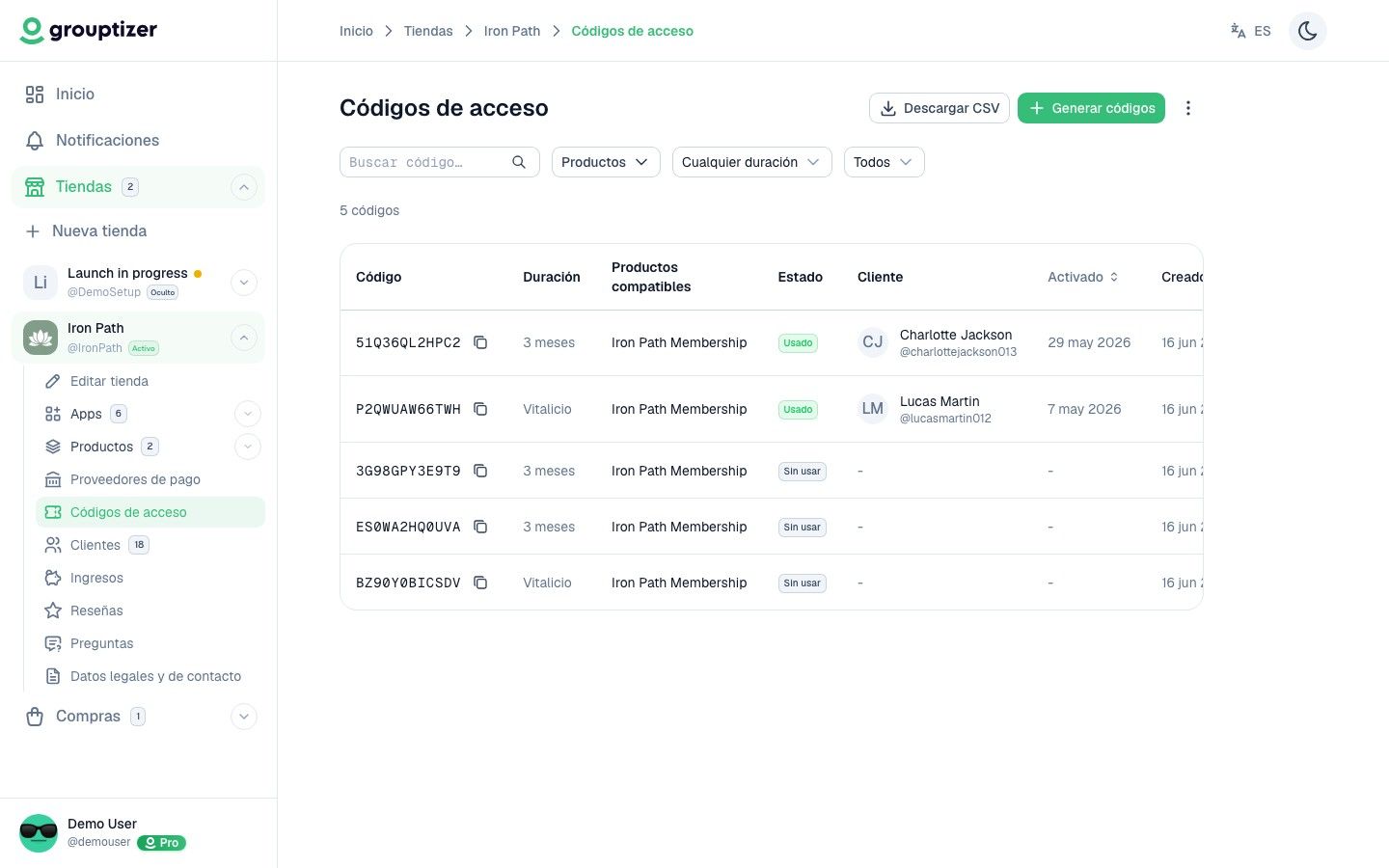Copy code 51Q36QL2HPC2

click(480, 342)
